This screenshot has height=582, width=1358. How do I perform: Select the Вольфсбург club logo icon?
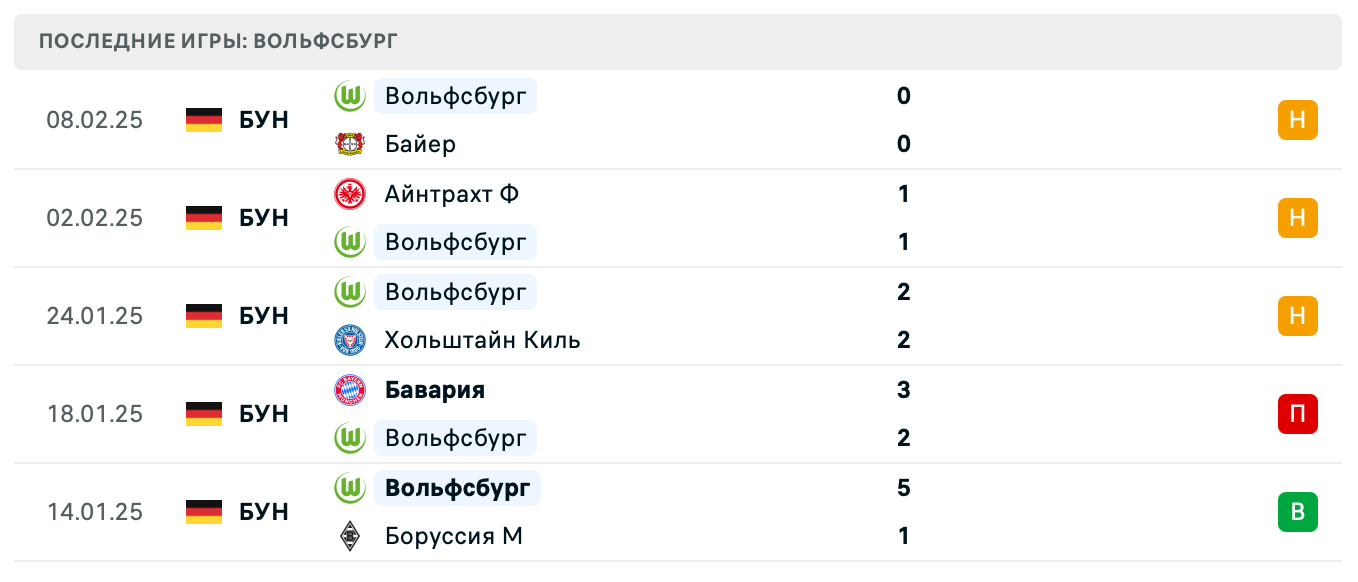coord(349,96)
